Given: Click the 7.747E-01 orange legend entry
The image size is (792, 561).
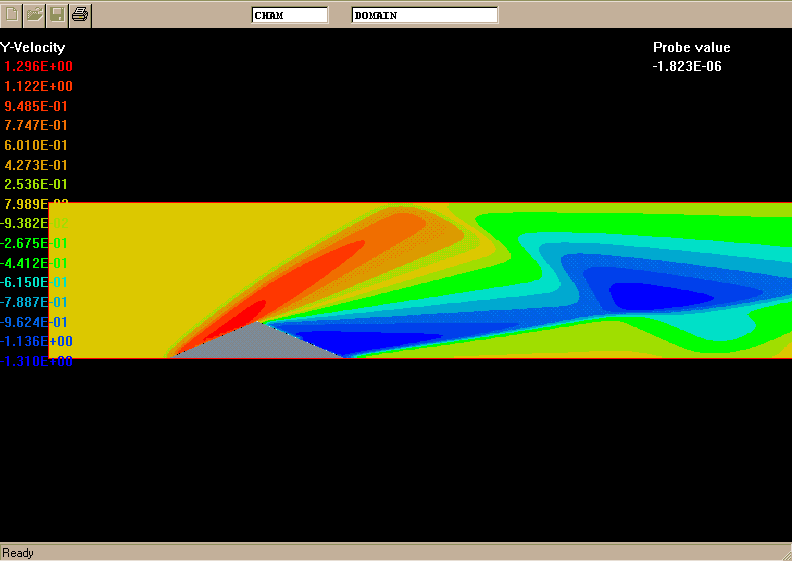Looking at the screenshot, I should tap(36, 126).
